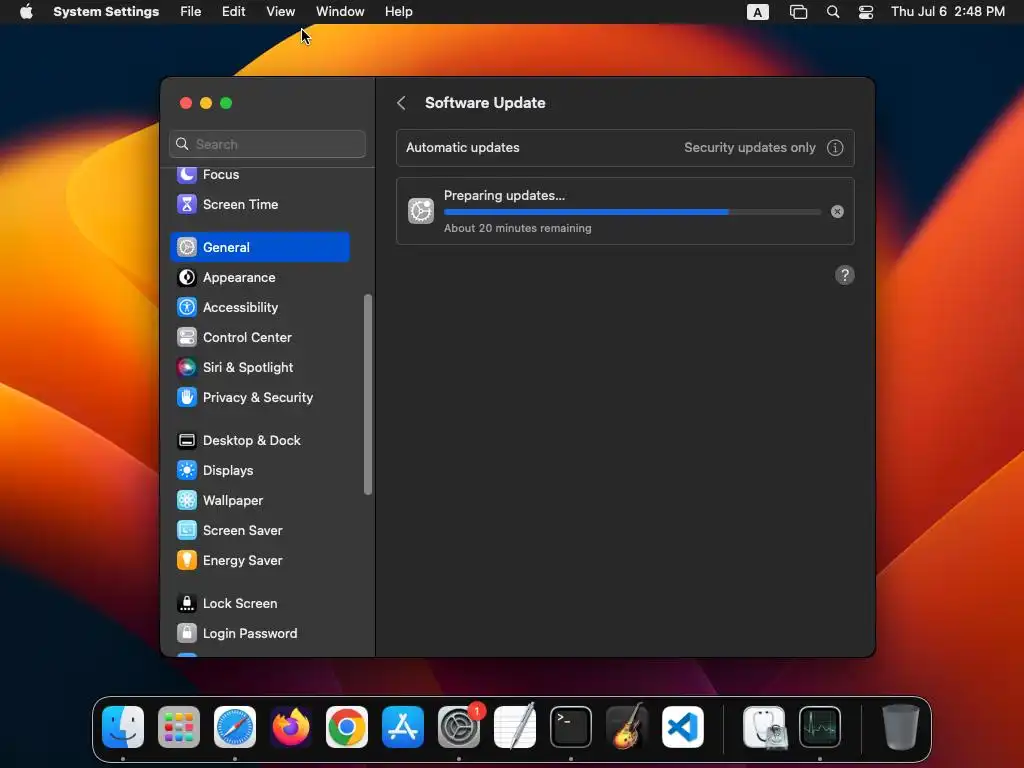Open Accessibility settings
Screen dimensions: 1024x768
point(259,308)
